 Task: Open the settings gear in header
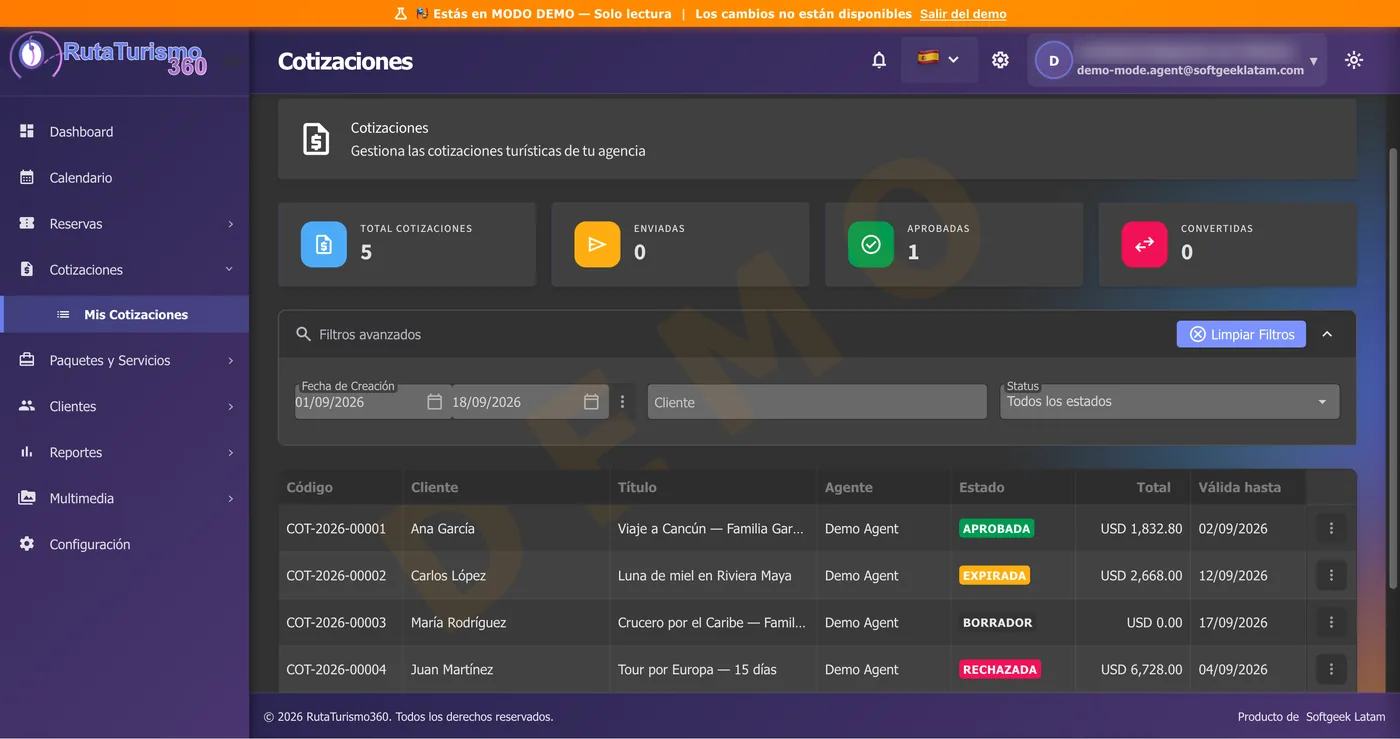pos(1000,60)
